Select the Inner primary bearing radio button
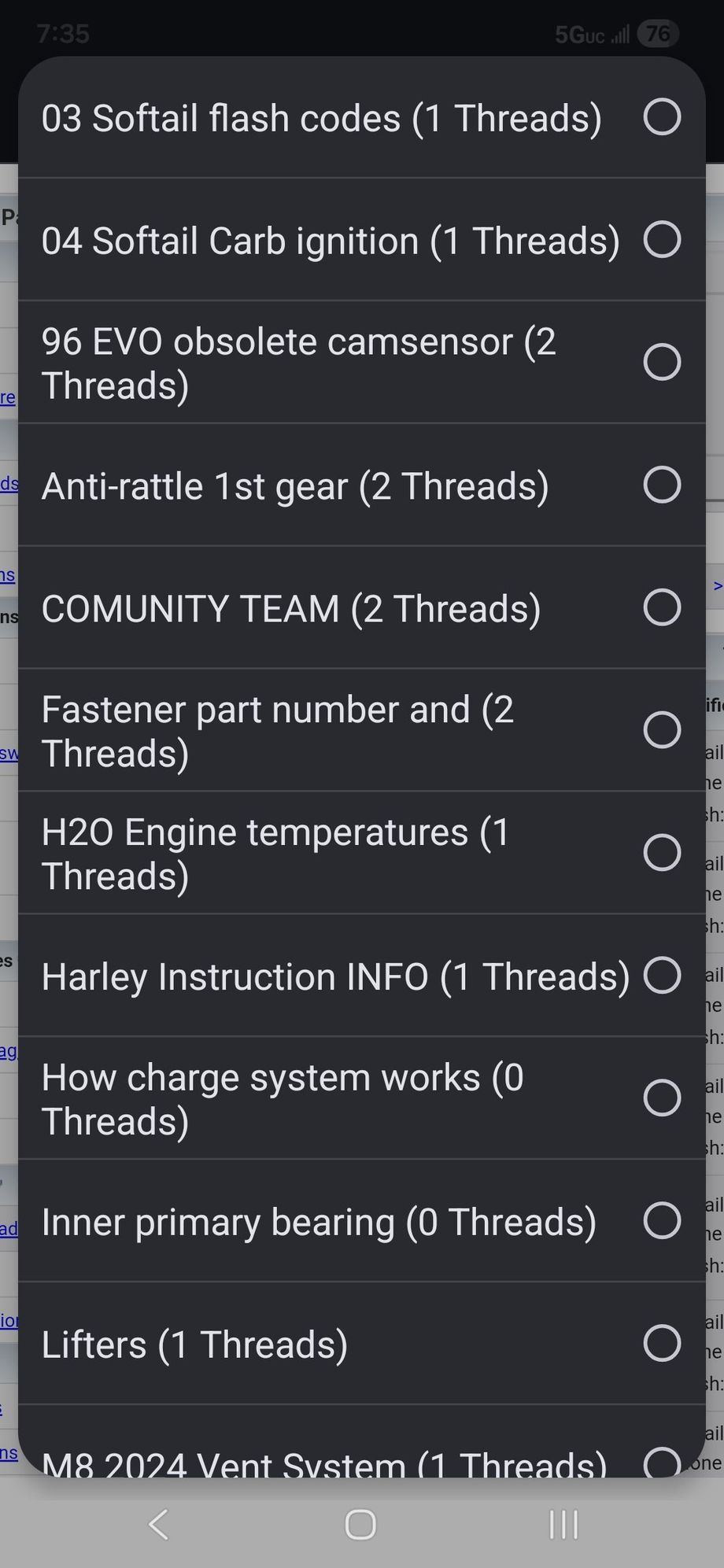Viewport: 724px width, 1568px height. (x=662, y=1221)
